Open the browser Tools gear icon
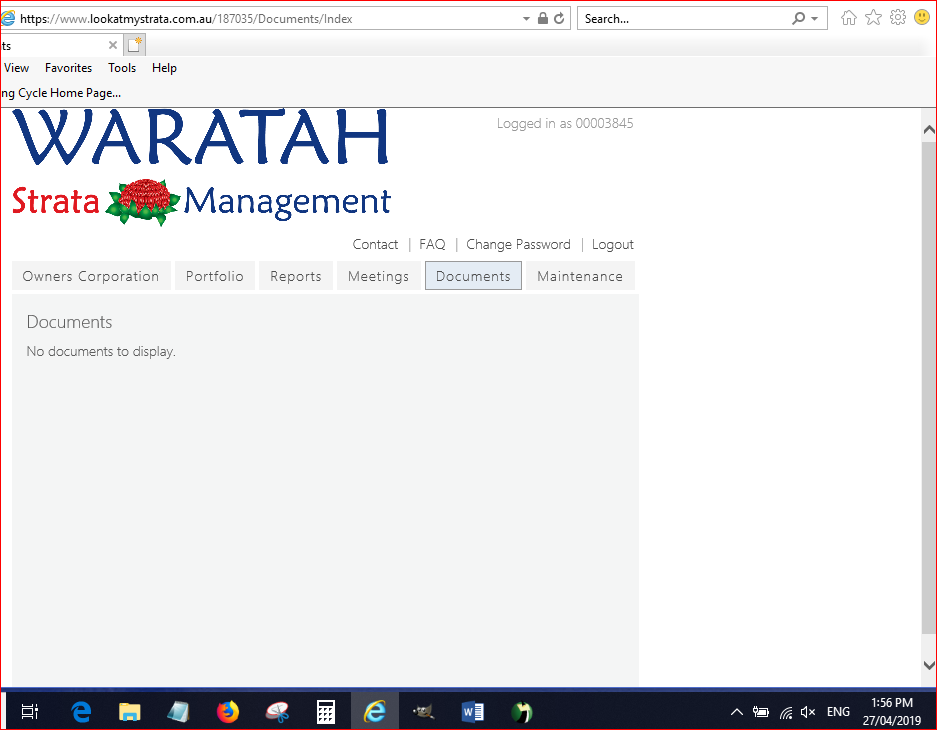 [897, 18]
